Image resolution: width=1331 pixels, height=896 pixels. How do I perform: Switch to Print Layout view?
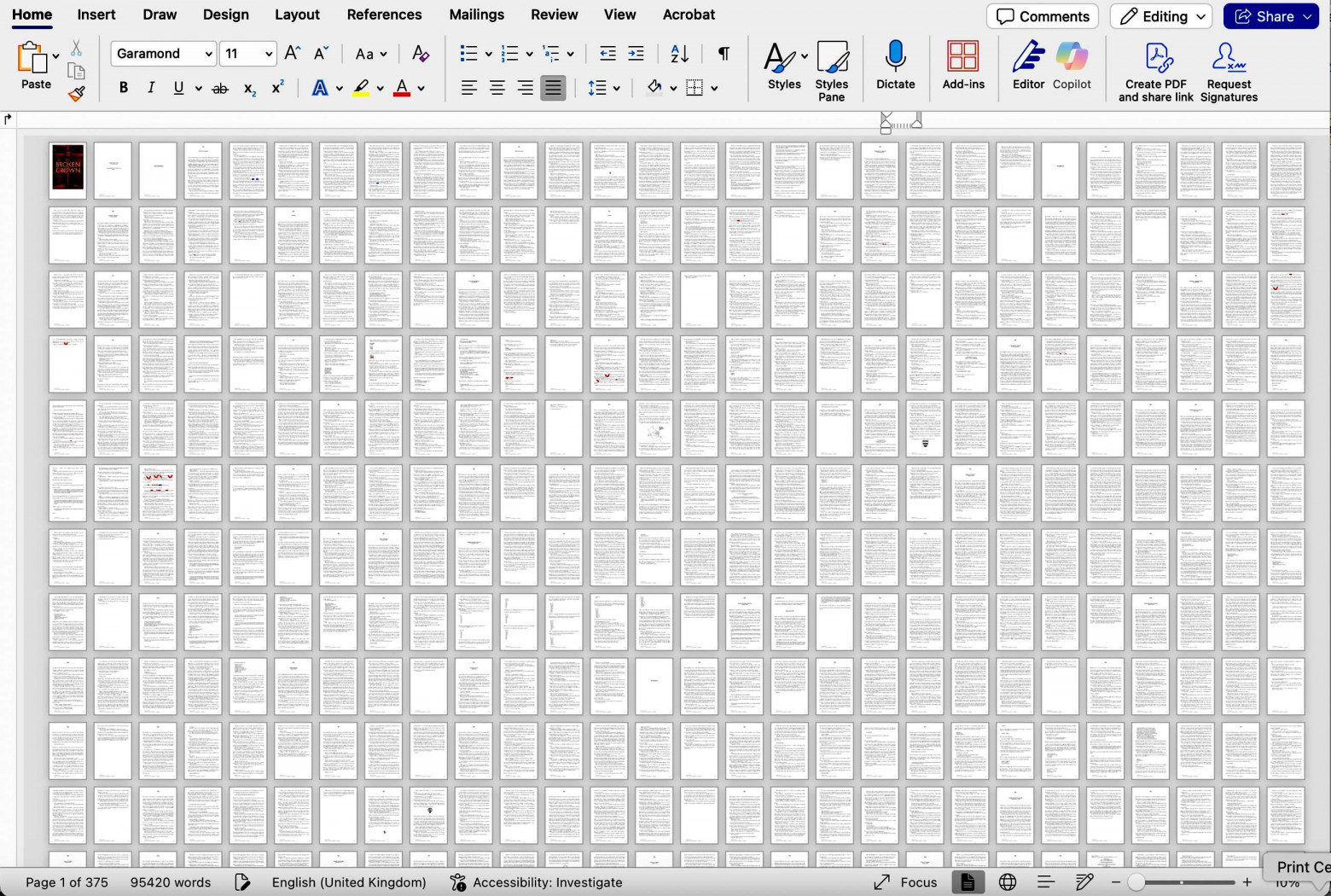pyautogui.click(x=968, y=882)
